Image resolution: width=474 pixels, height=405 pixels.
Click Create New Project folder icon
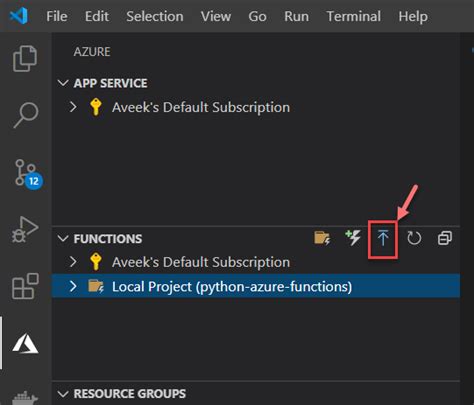point(322,238)
